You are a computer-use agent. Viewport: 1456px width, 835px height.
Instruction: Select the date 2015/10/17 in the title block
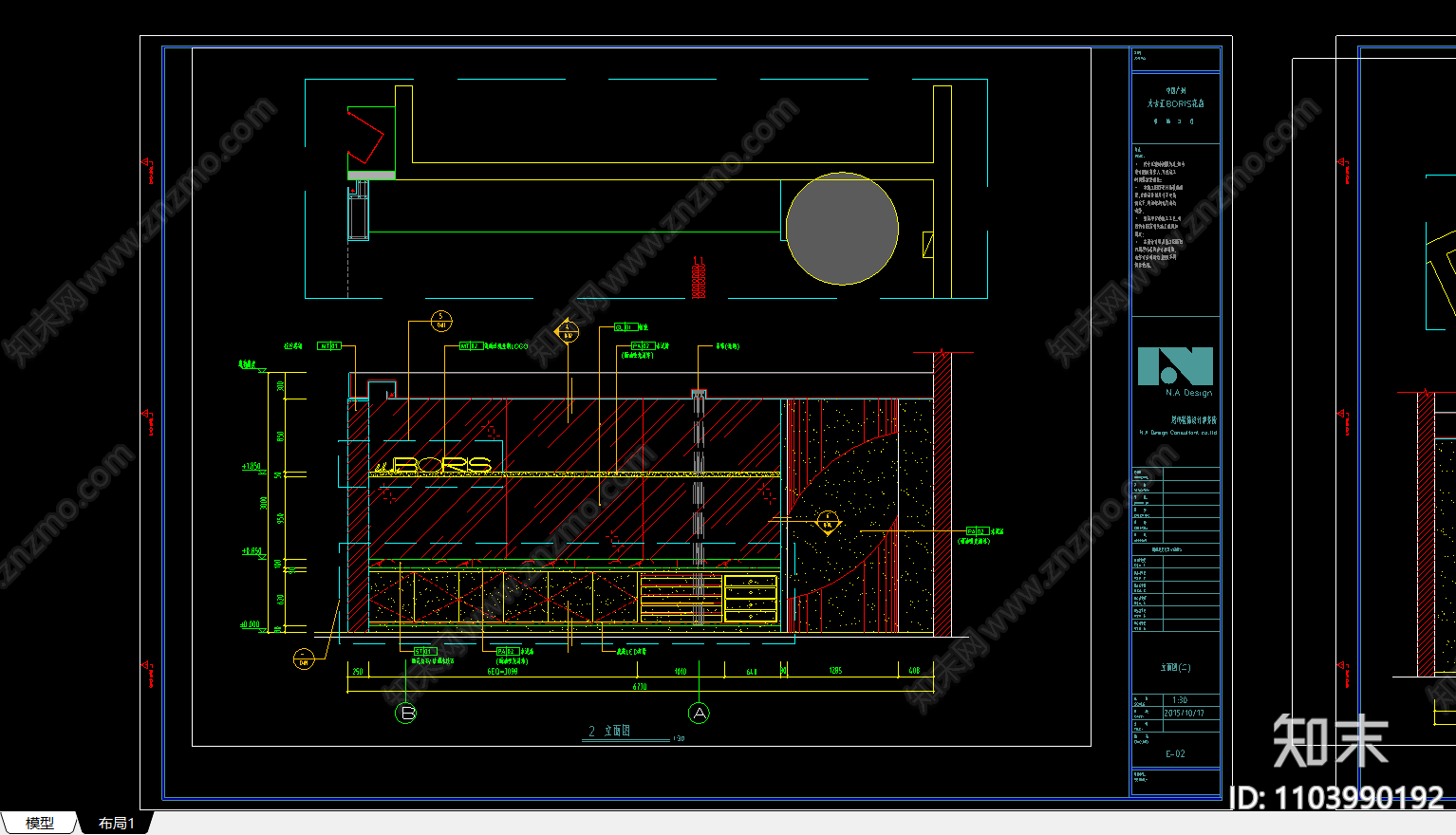pyautogui.click(x=1184, y=714)
